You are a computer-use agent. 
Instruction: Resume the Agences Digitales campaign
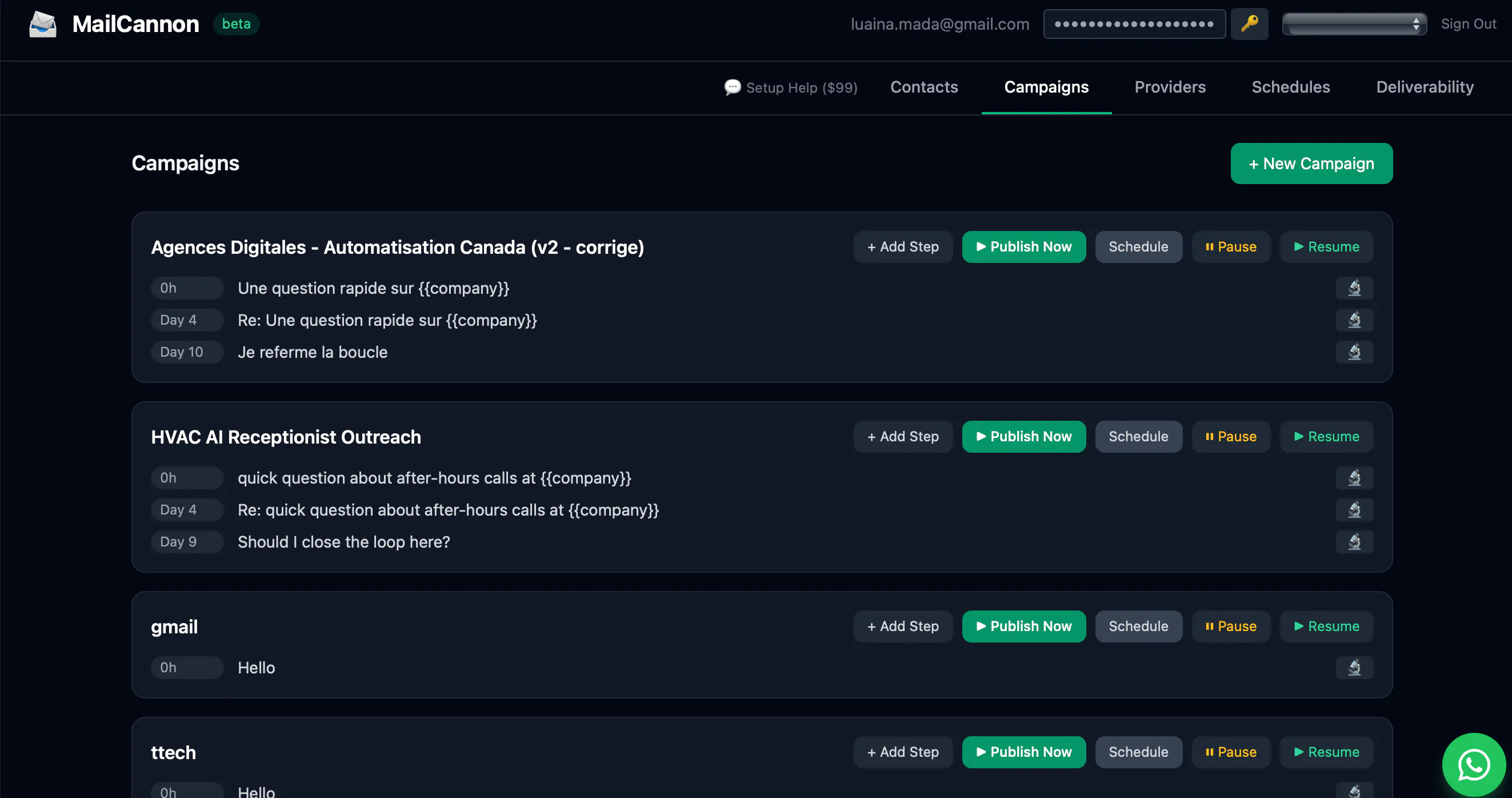click(x=1326, y=247)
